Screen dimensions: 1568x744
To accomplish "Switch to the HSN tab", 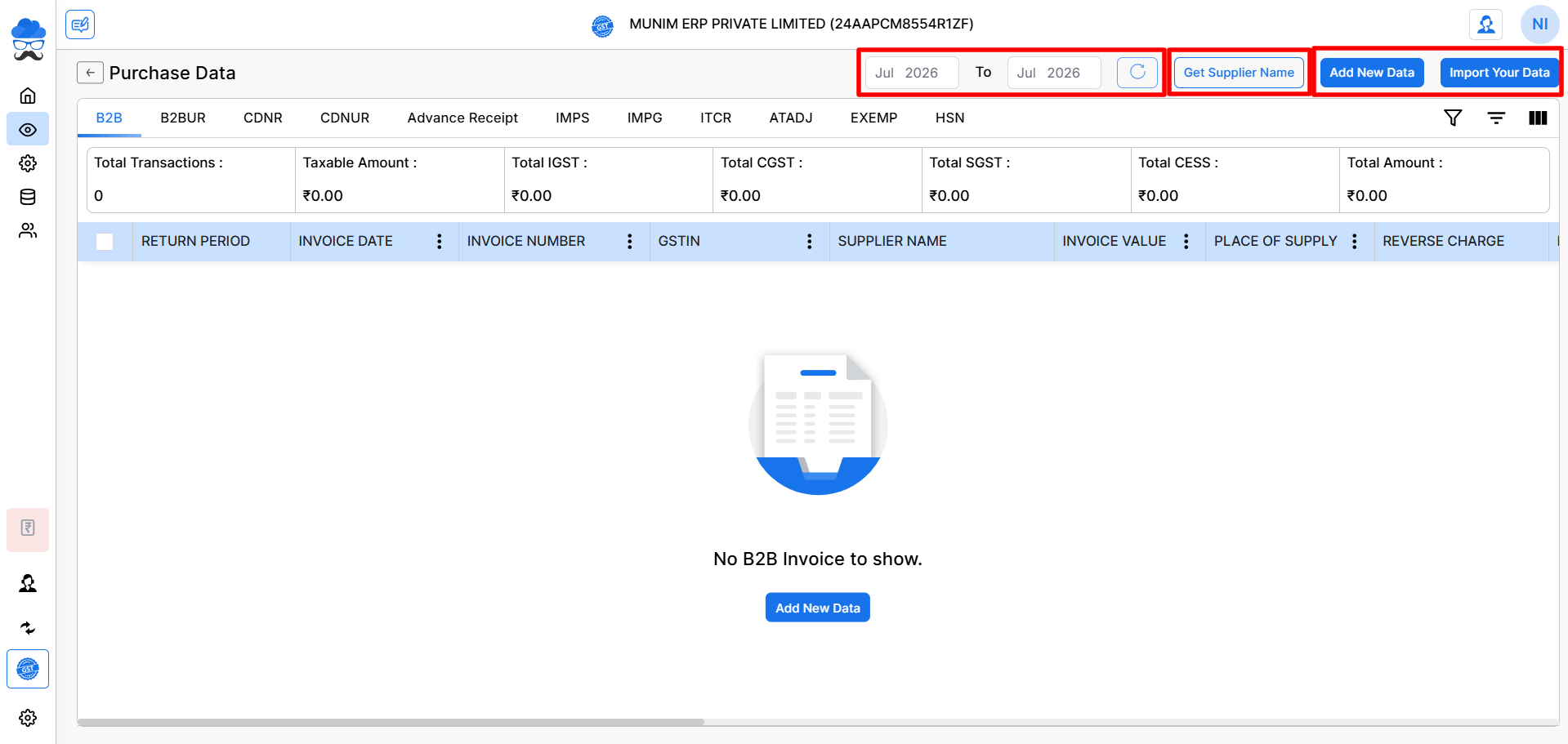I will (950, 118).
